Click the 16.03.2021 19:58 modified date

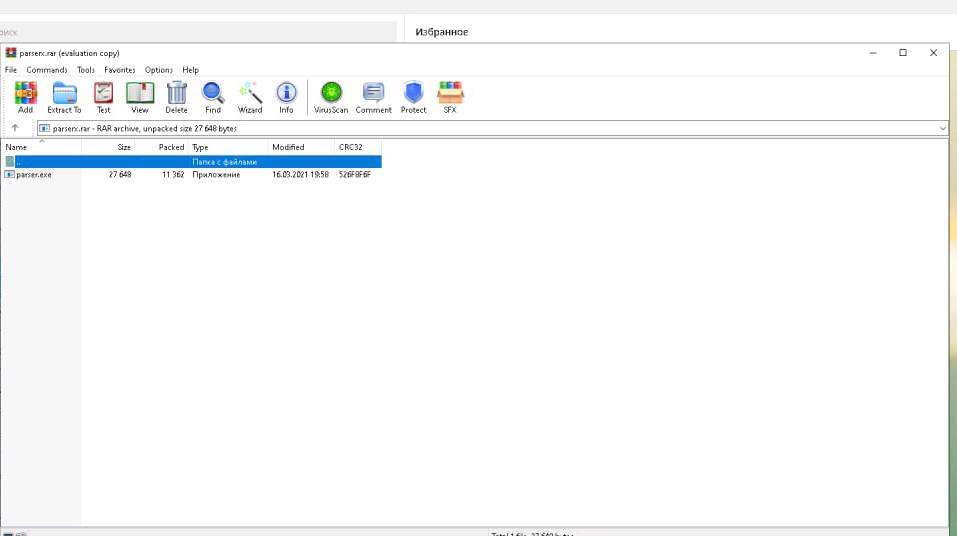pos(300,175)
